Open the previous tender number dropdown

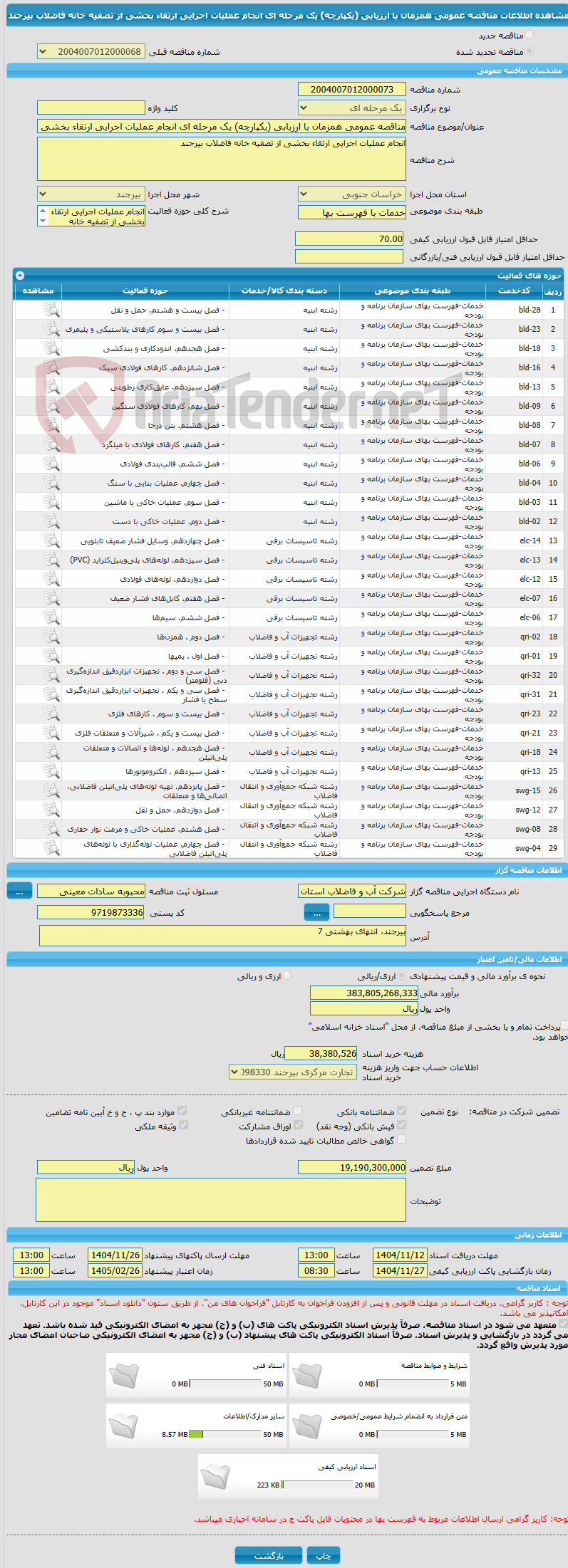pos(91,52)
